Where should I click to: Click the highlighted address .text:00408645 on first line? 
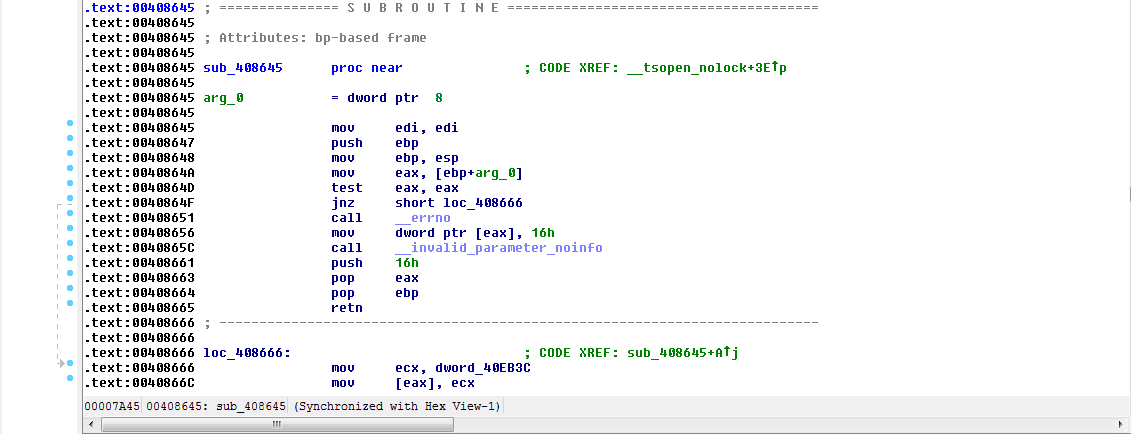(x=139, y=8)
